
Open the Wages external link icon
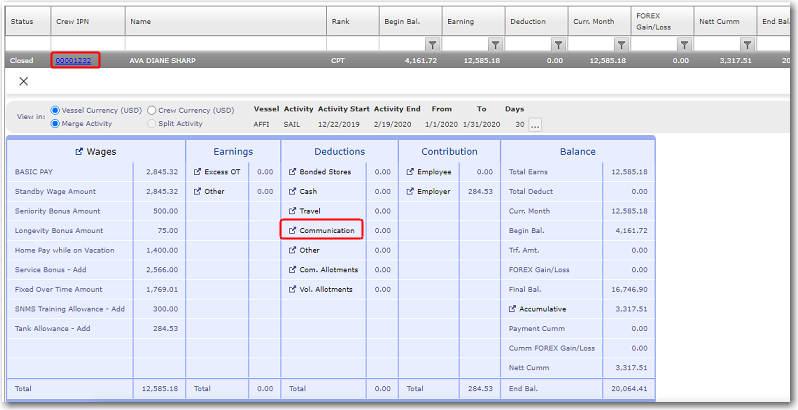(80, 152)
